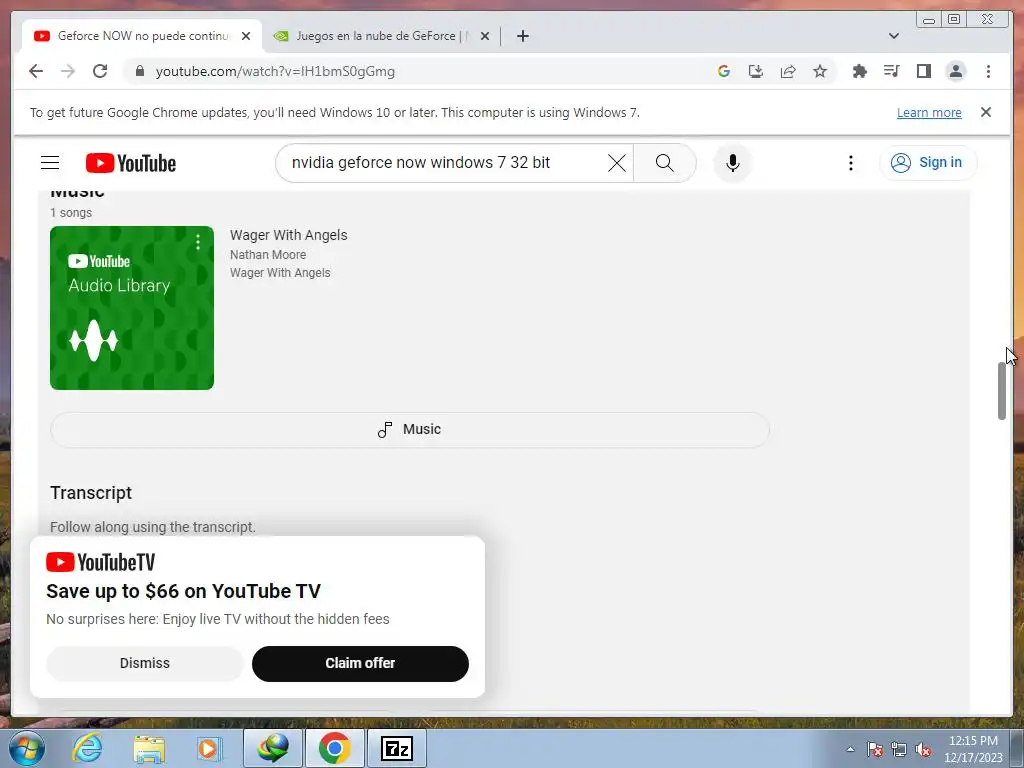This screenshot has height=768, width=1024.
Task: Open Google search side icon in address bar
Action: tap(724, 71)
